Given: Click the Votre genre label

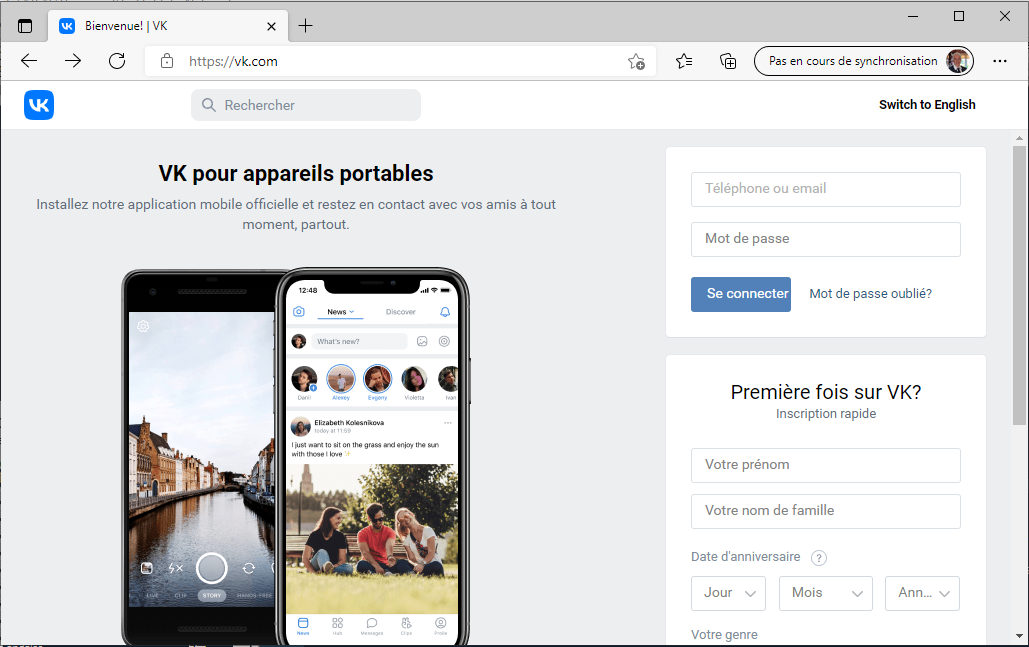Looking at the screenshot, I should (724, 635).
